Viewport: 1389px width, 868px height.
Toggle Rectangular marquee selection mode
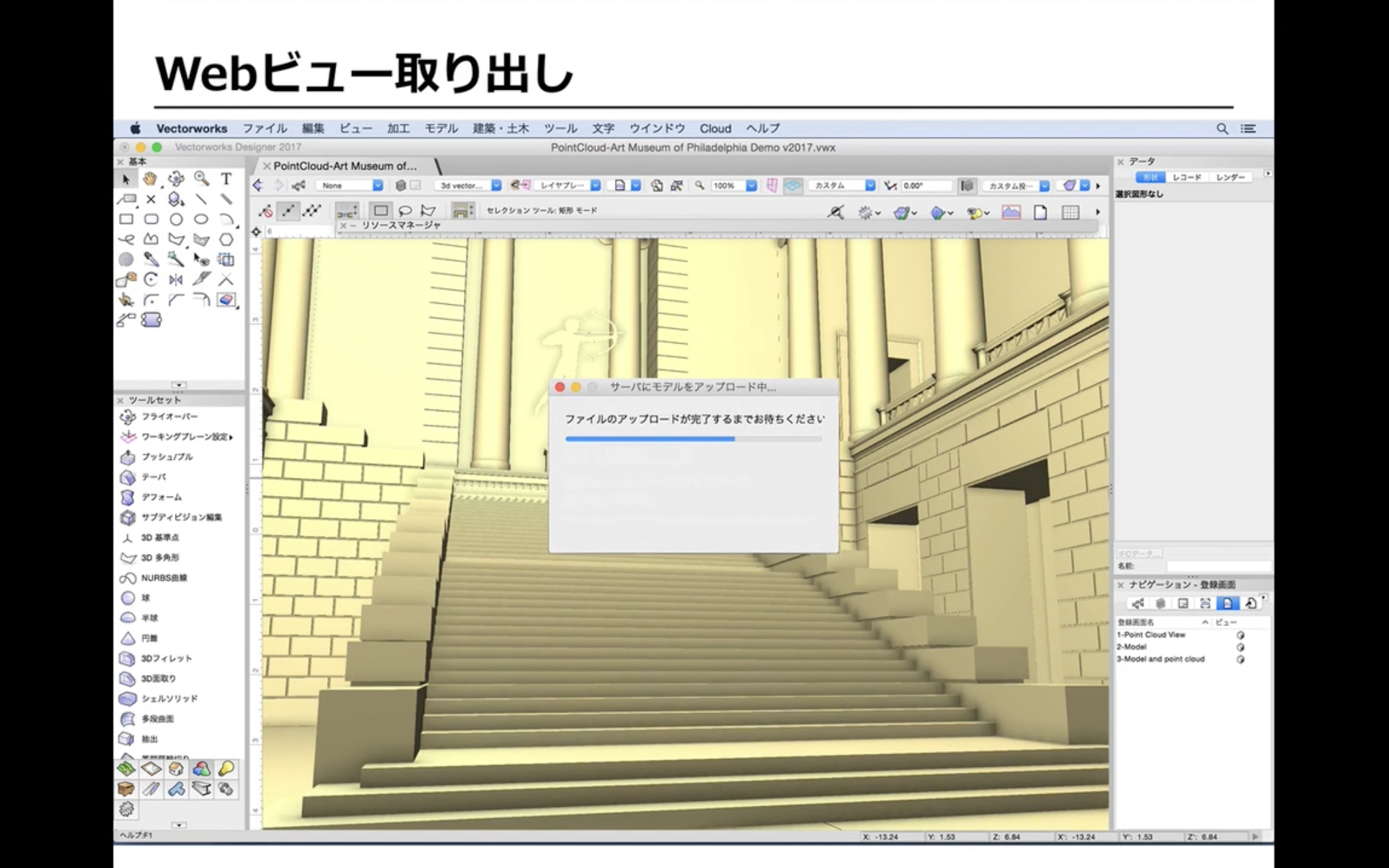click(x=381, y=211)
